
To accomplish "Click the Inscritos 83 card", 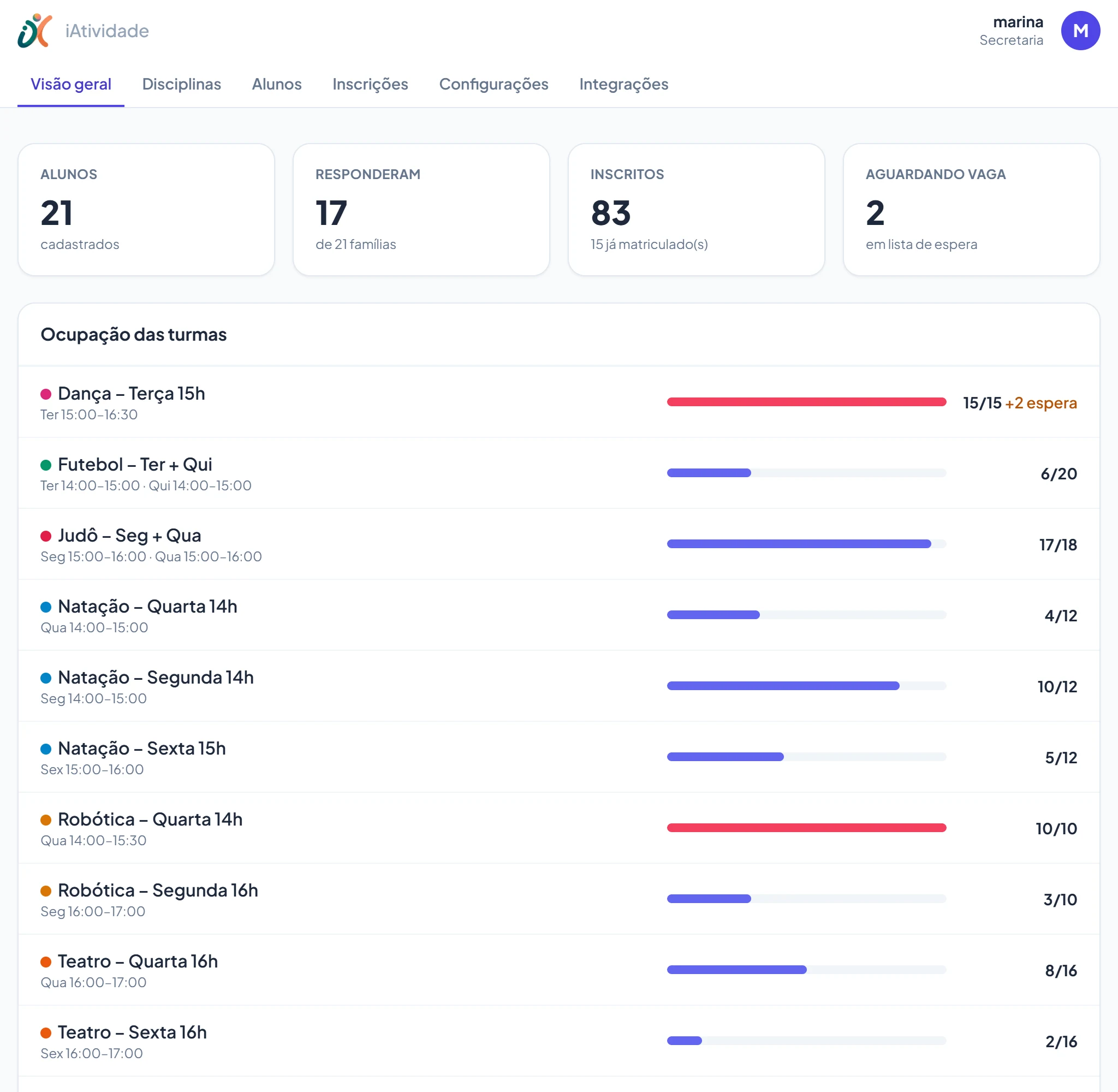I will point(696,209).
